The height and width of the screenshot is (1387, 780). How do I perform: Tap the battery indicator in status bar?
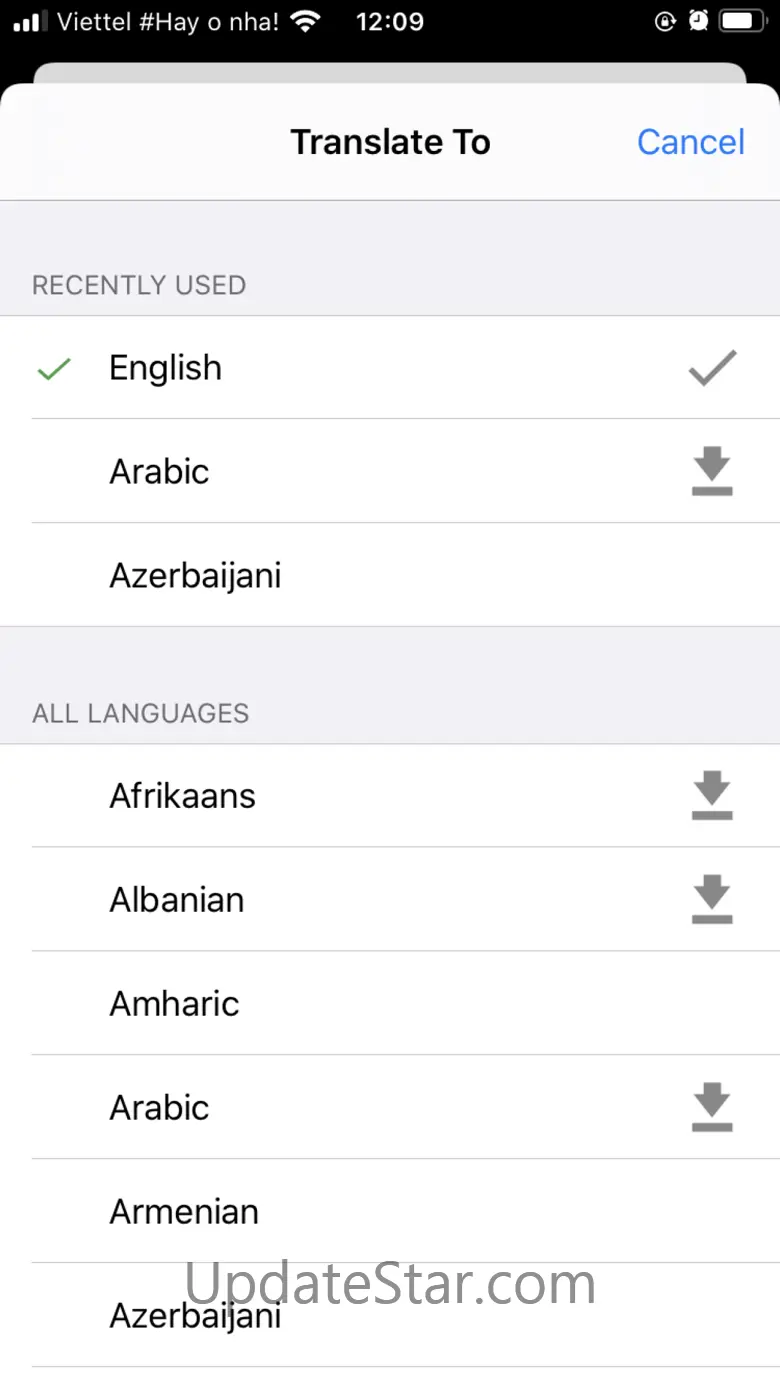click(743, 21)
